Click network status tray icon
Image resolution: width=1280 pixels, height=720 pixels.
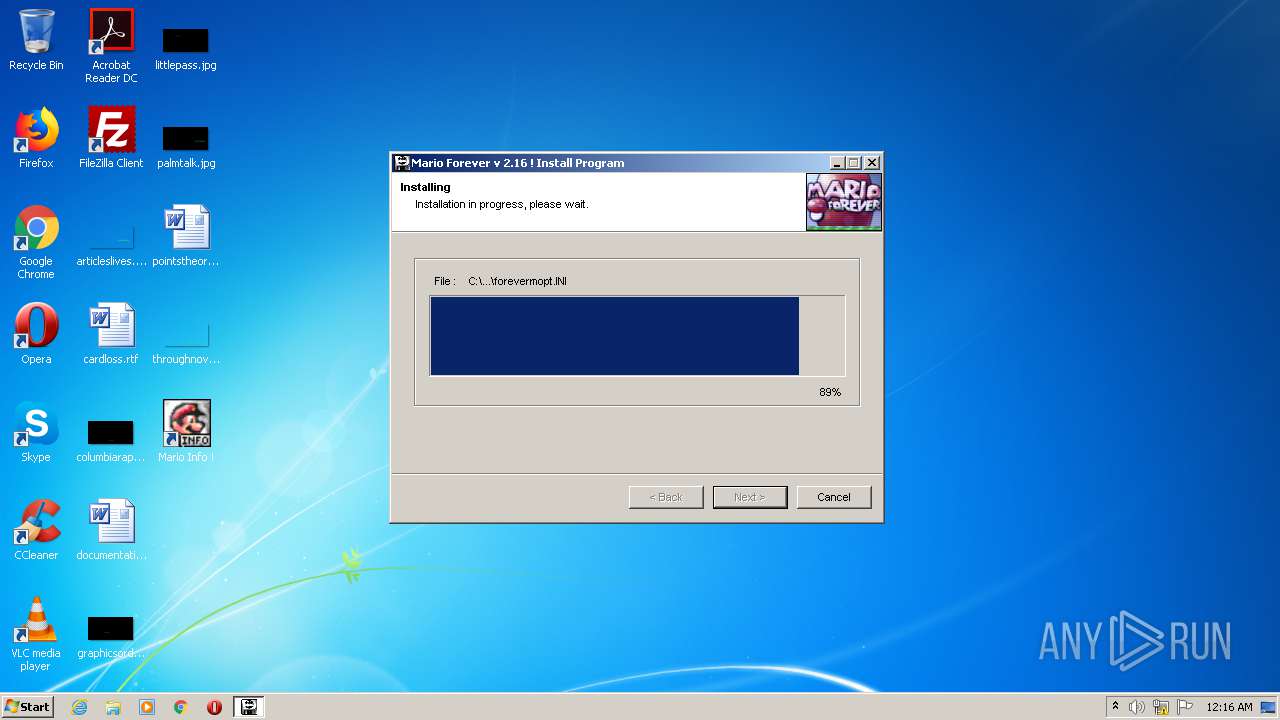coord(1161,707)
